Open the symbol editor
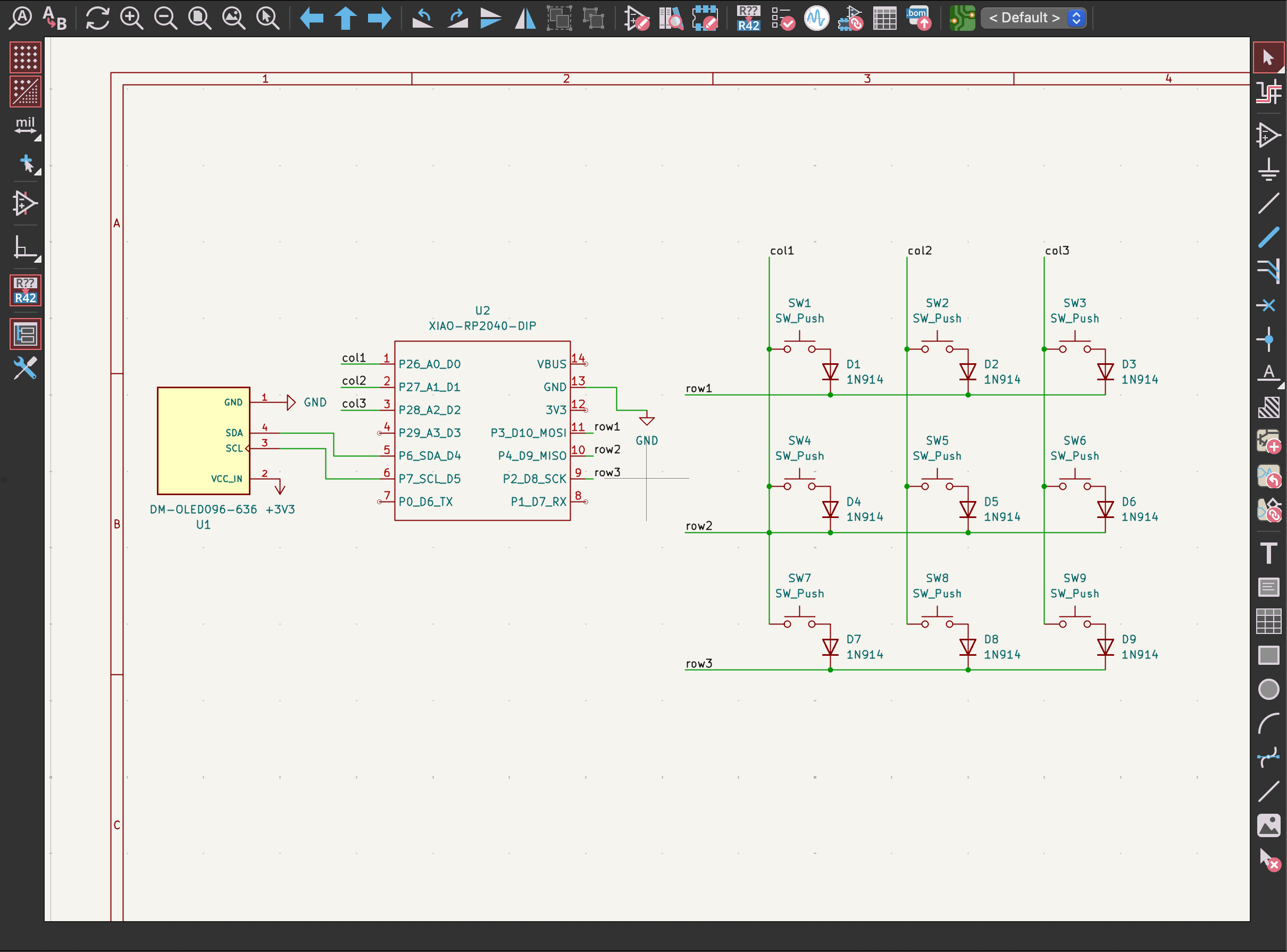The width and height of the screenshot is (1287, 952). [637, 18]
